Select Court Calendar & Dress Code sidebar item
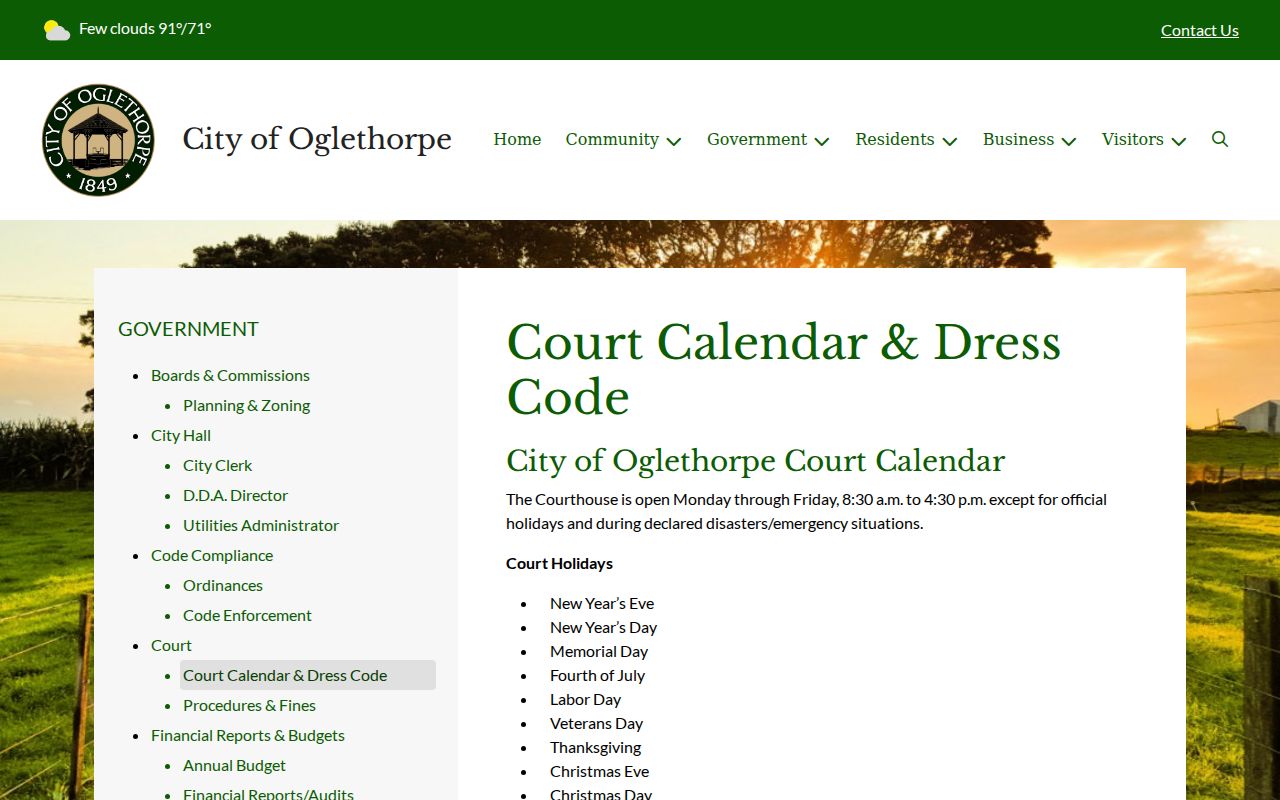1280x800 pixels. [x=308, y=675]
